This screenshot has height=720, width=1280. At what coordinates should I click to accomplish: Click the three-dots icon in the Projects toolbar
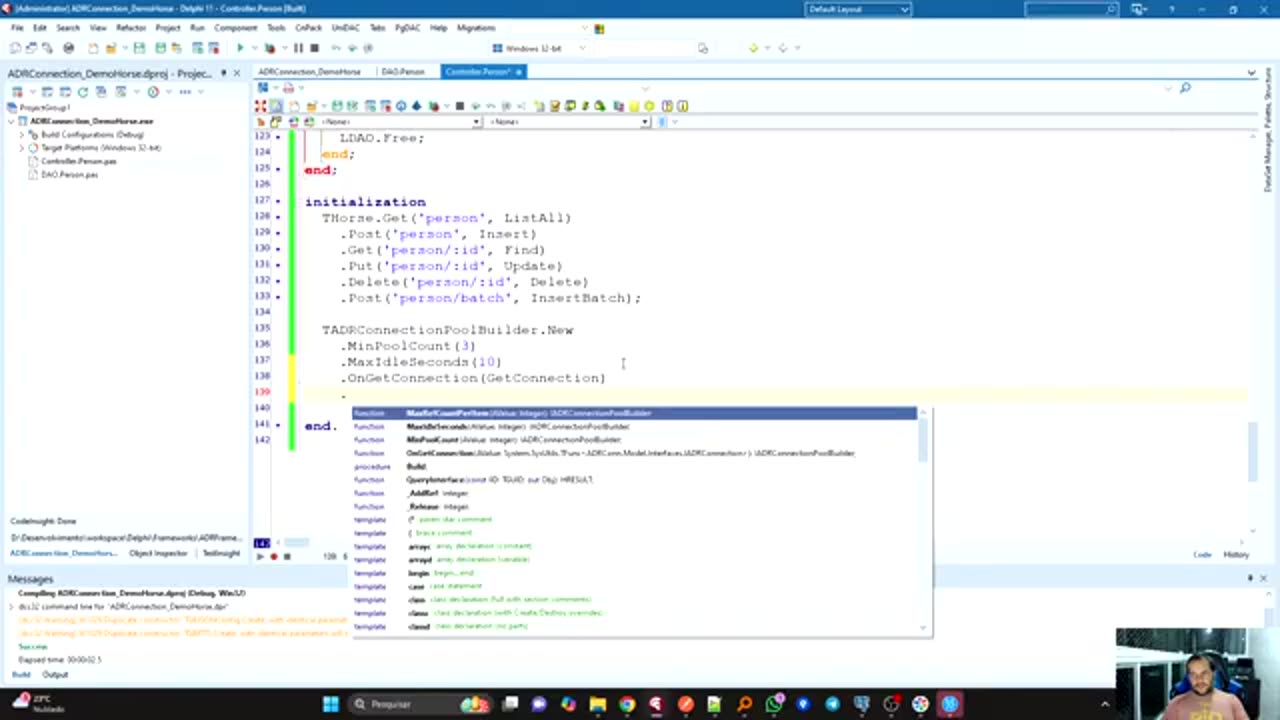tap(185, 92)
